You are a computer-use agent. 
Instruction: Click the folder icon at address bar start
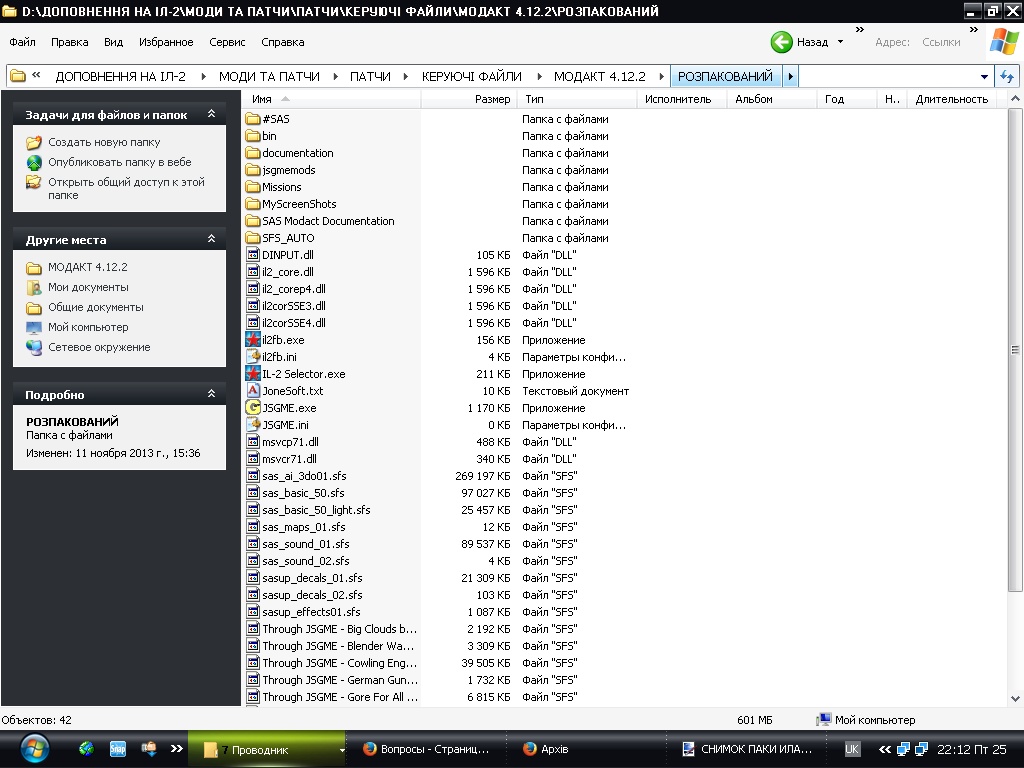click(18, 76)
